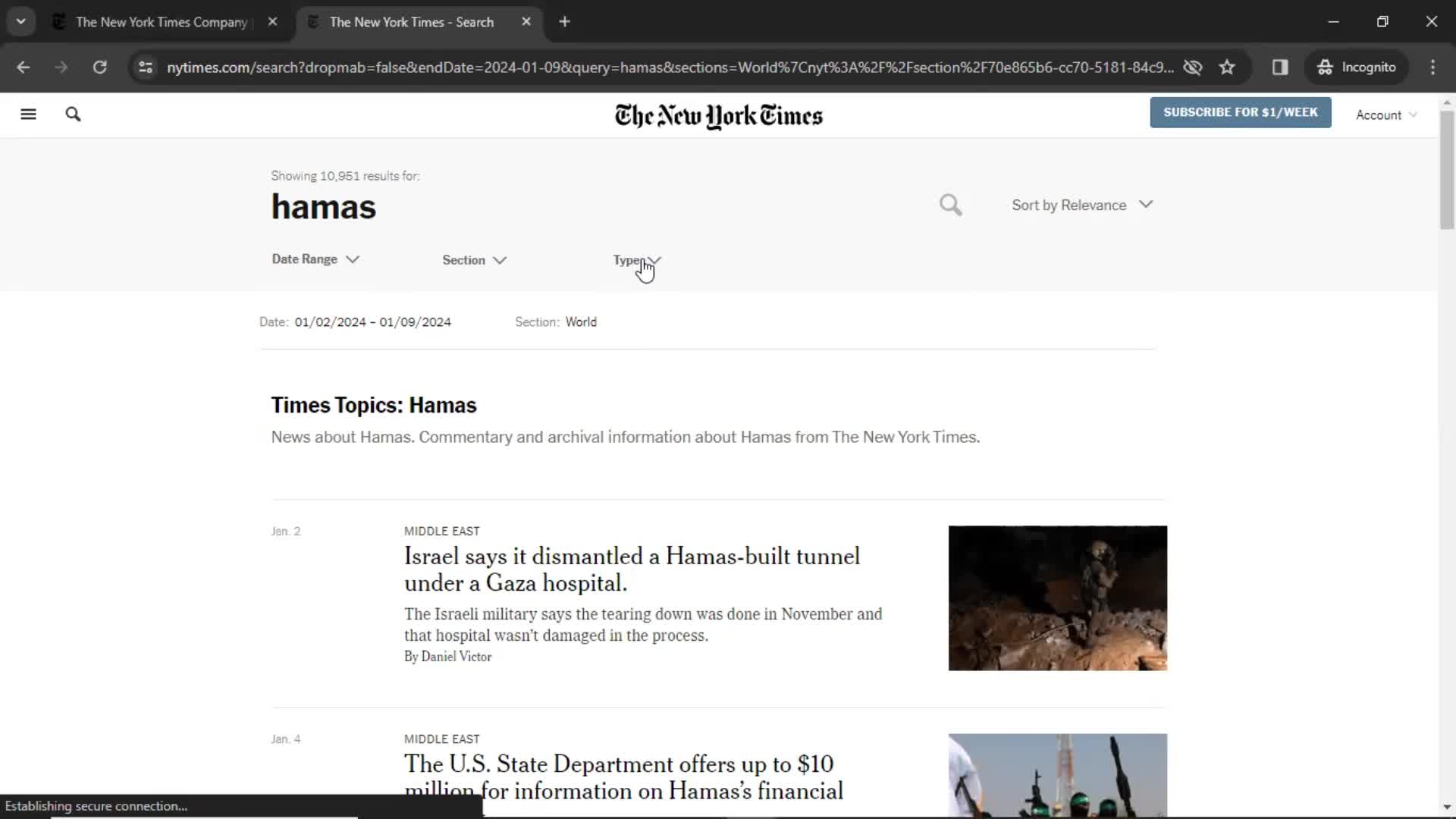The width and height of the screenshot is (1456, 819).
Task: Click the hamas search query field
Action: (x=323, y=207)
